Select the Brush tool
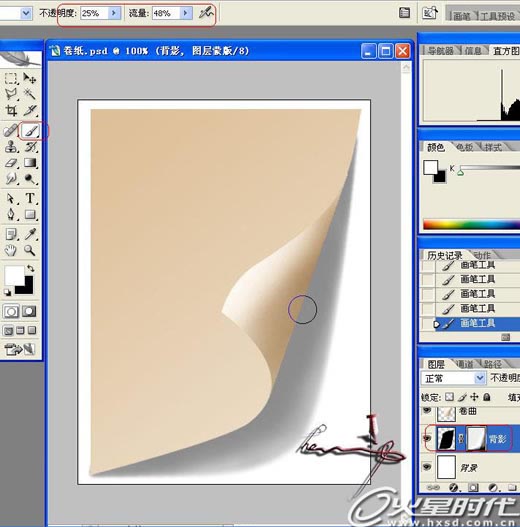The image size is (520, 527). (x=31, y=131)
